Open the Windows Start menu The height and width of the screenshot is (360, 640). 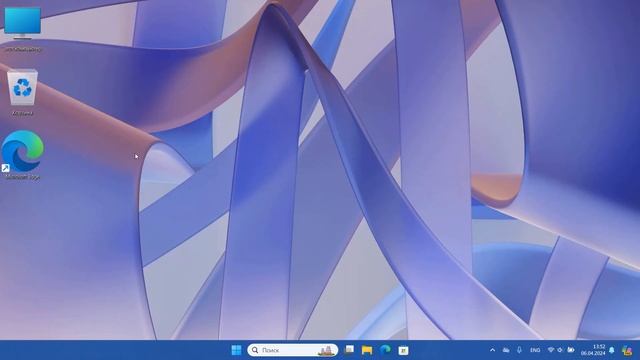coord(236,350)
